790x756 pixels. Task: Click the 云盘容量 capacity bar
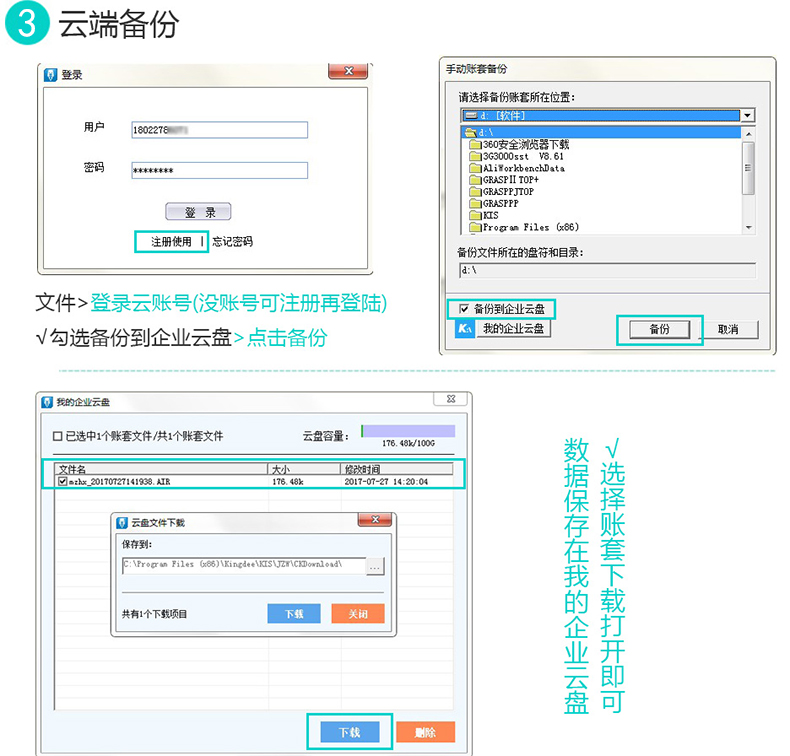click(408, 431)
